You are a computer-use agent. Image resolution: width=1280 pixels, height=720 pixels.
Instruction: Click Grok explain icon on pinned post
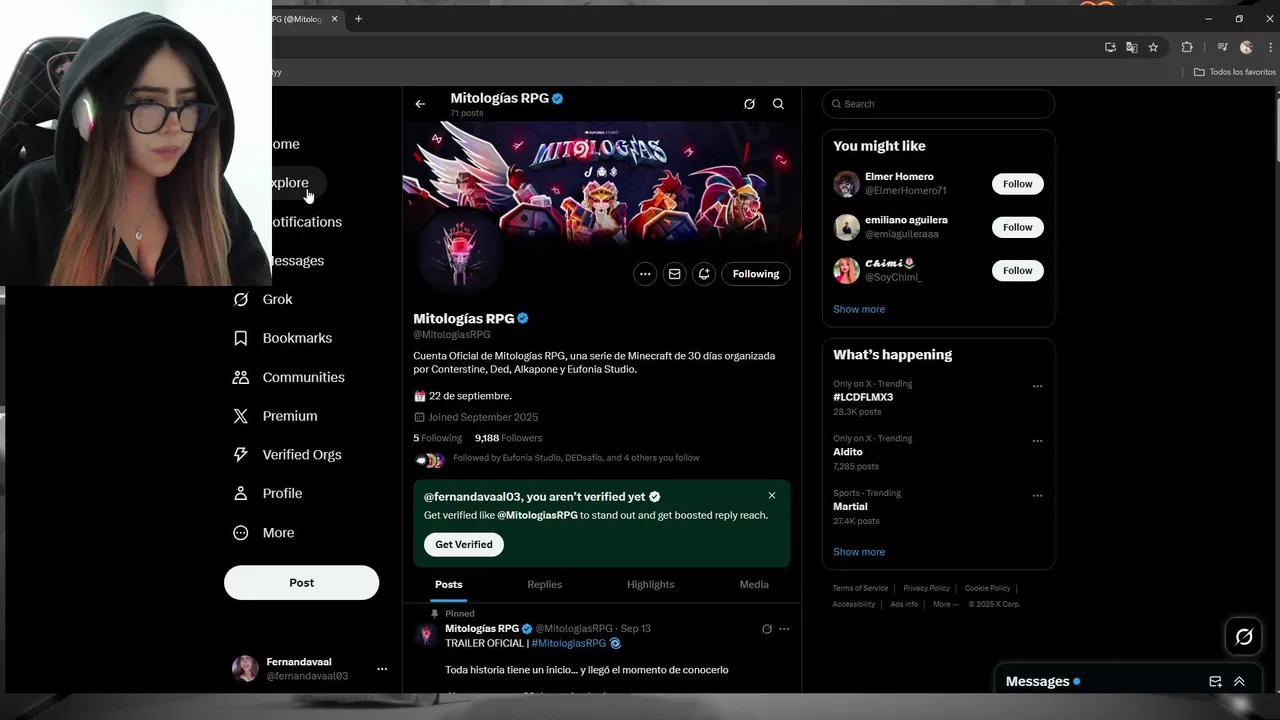tap(767, 629)
